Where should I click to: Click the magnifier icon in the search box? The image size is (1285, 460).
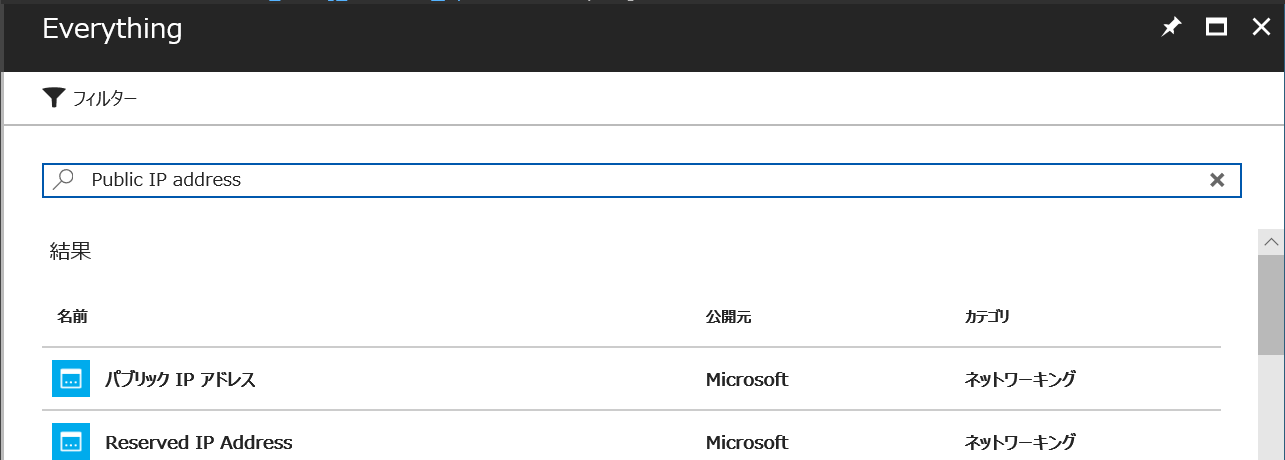pos(63,180)
